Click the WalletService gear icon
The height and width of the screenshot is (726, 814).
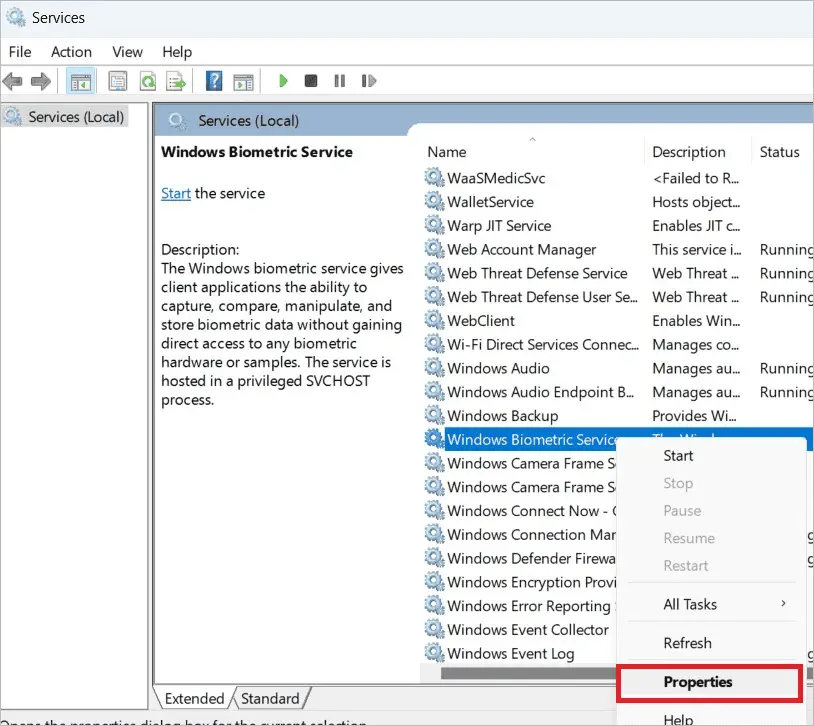coord(434,201)
